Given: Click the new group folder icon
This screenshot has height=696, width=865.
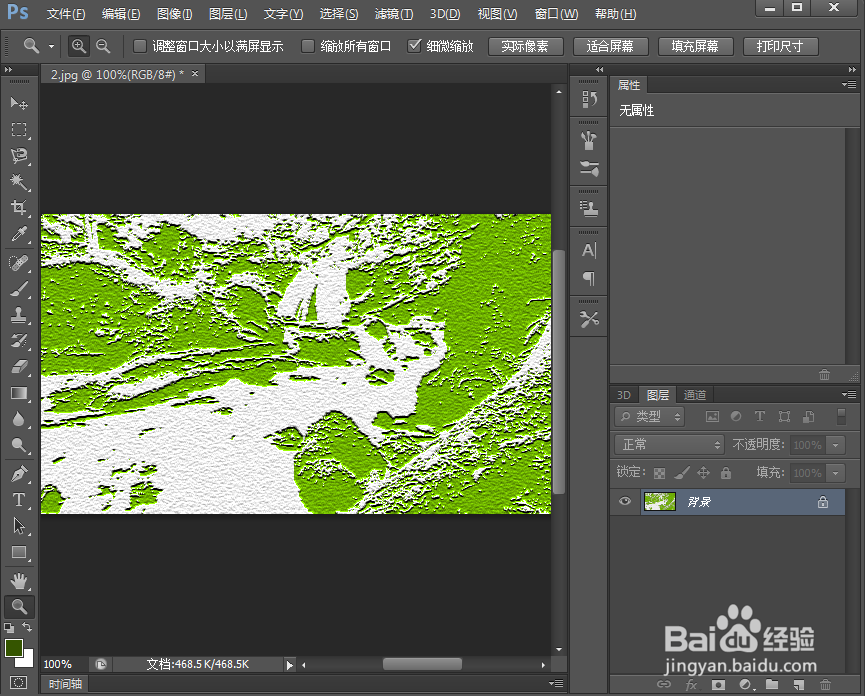Looking at the screenshot, I should [x=772, y=684].
